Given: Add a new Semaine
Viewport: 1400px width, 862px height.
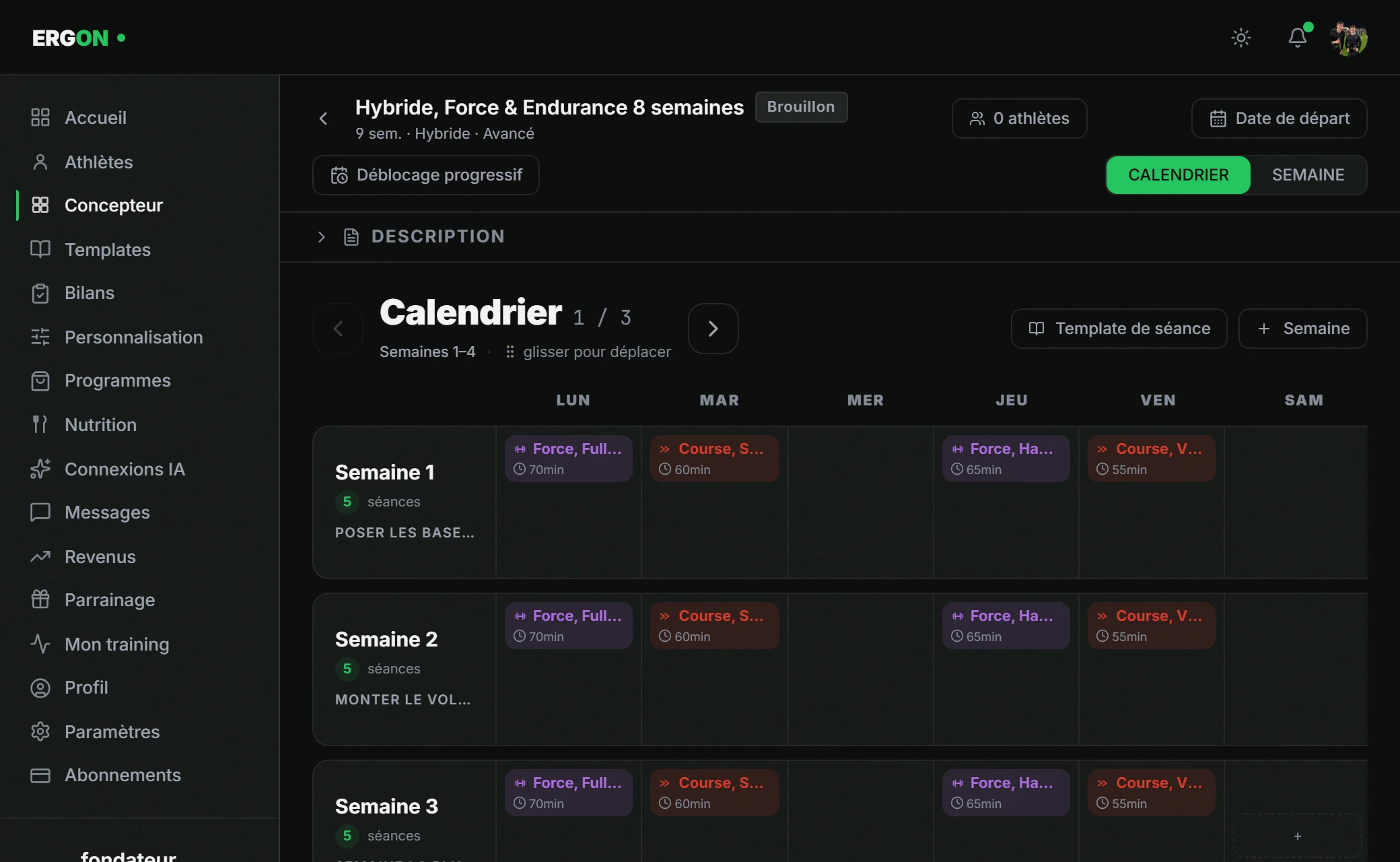Looking at the screenshot, I should (1302, 329).
